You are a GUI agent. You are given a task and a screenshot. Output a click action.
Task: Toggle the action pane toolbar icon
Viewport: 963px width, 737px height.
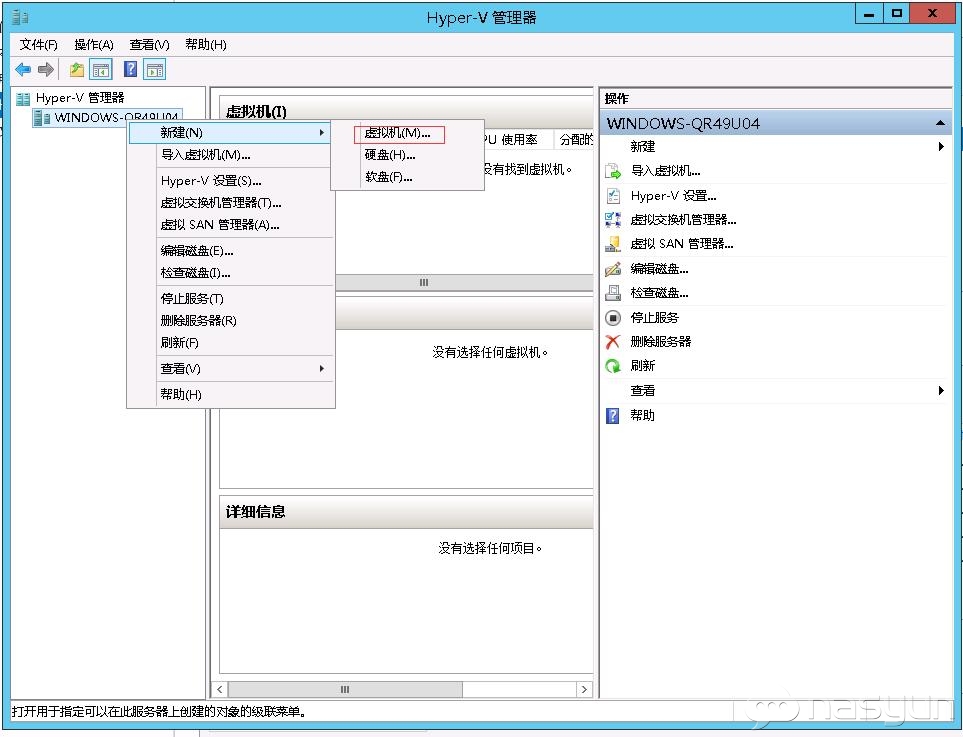[155, 69]
